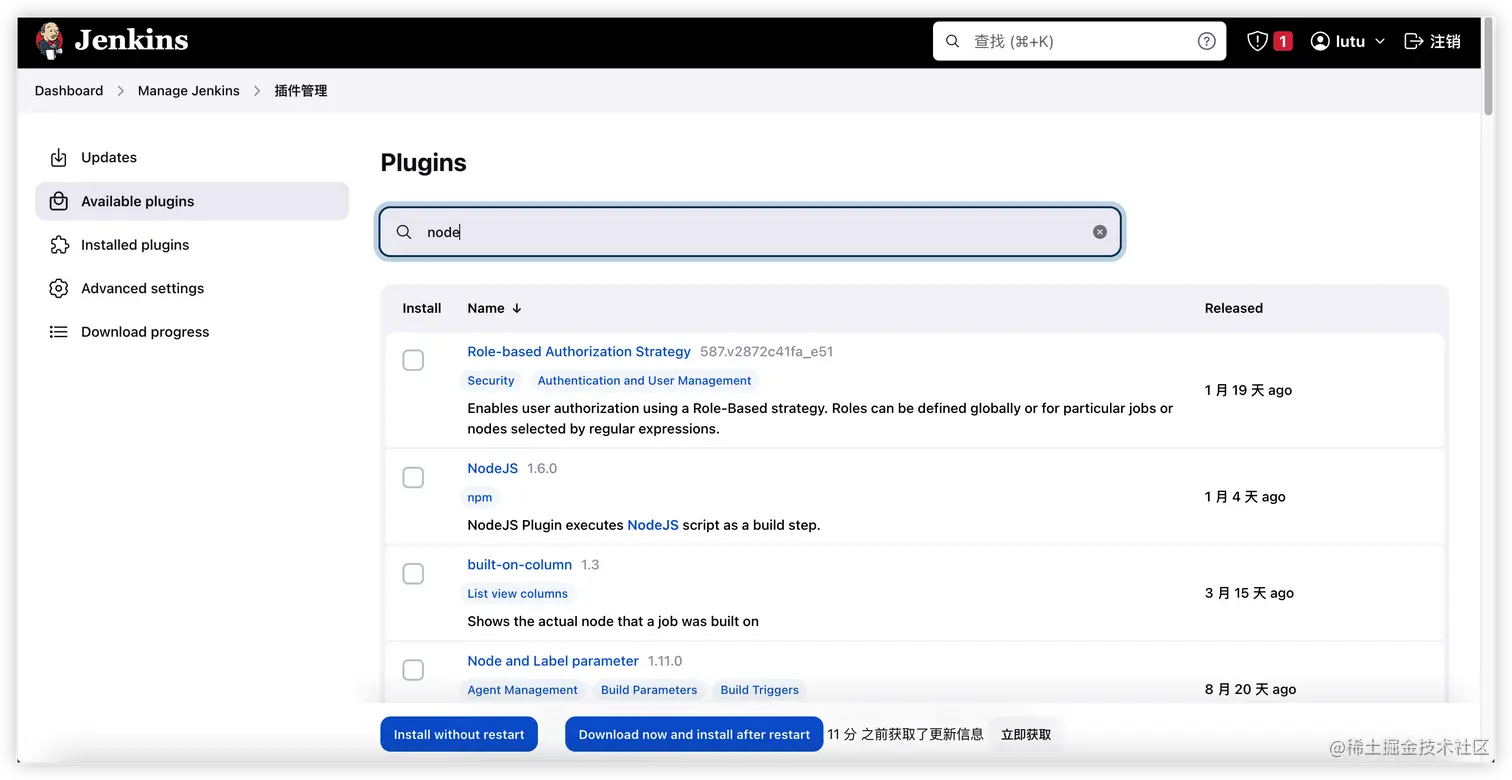
Task: Open Installed plugins section
Action: (192, 245)
